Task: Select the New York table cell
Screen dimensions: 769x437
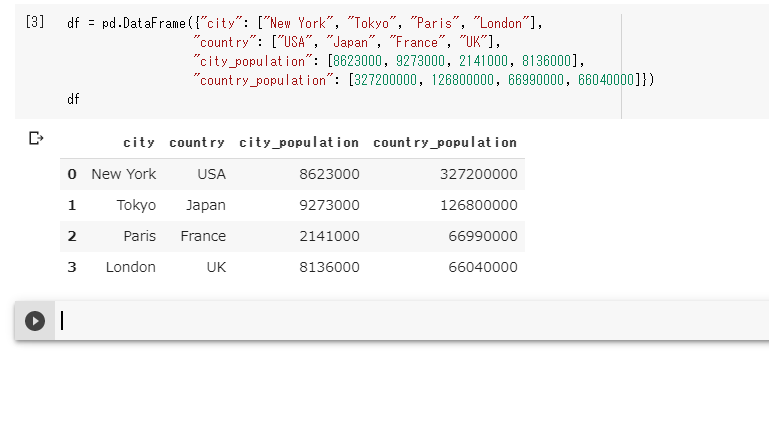Action: coord(124,174)
